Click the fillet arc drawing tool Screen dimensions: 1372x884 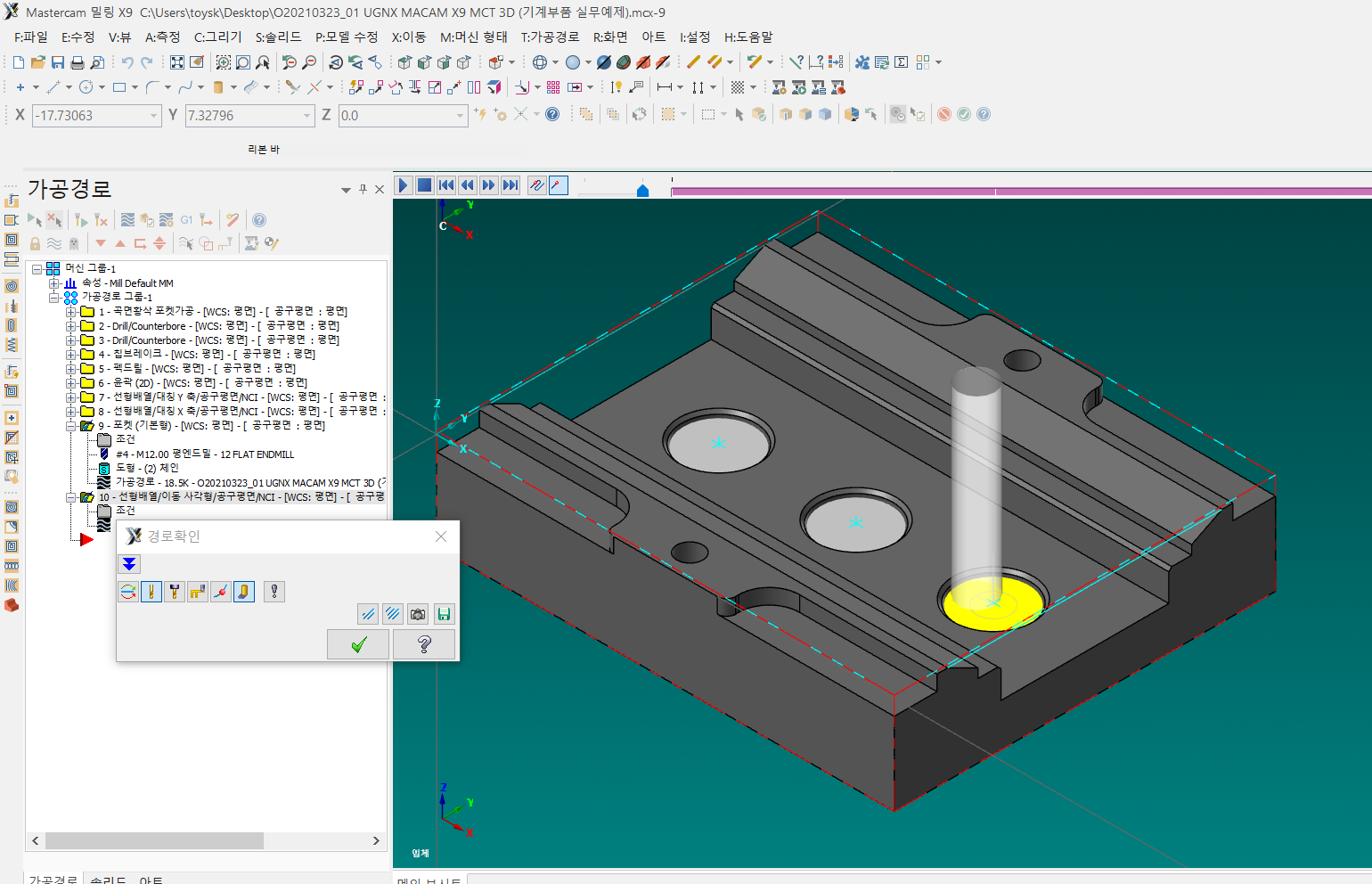(x=152, y=87)
